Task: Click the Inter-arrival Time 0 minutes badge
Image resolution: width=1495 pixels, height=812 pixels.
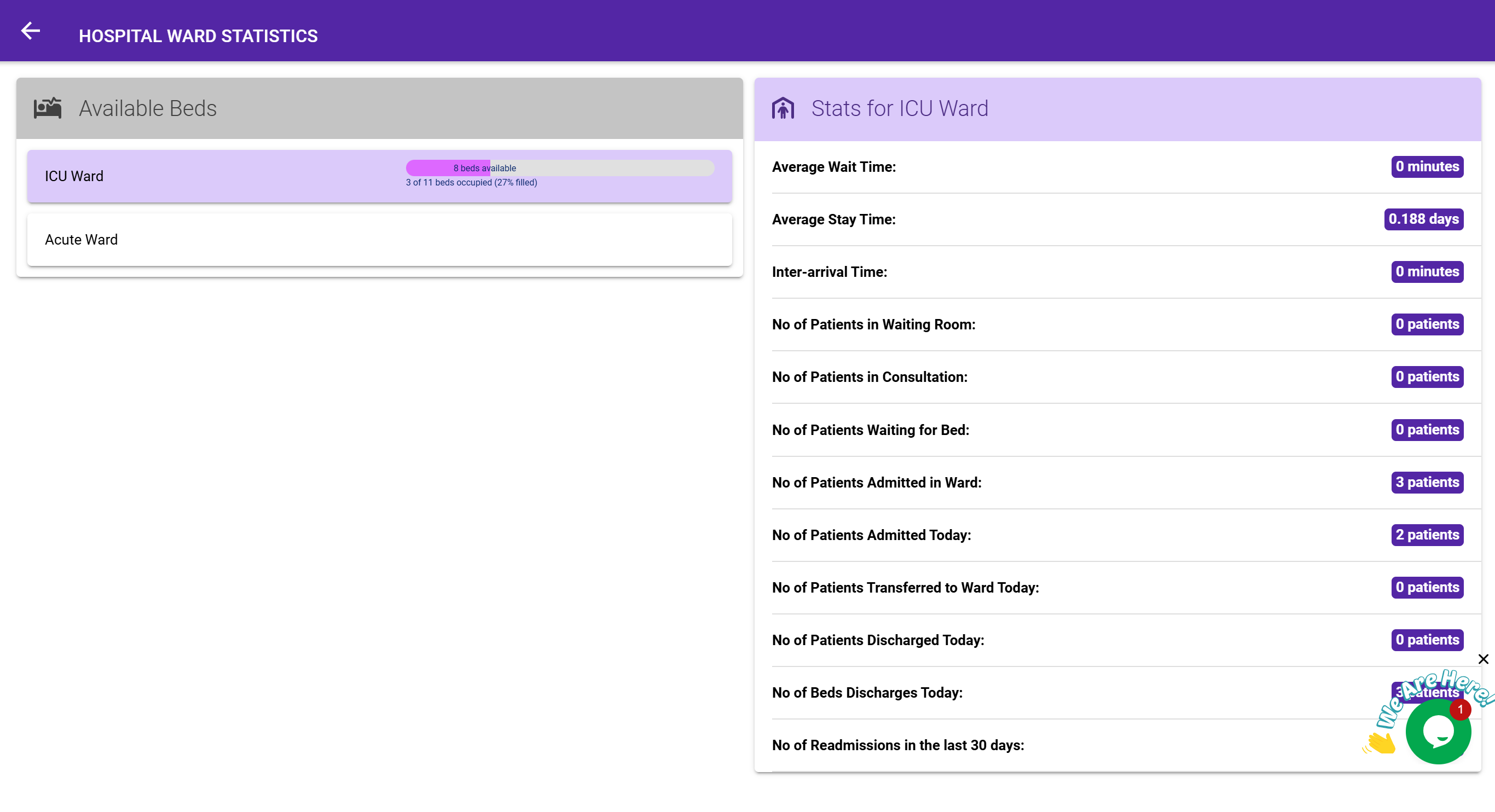Action: tap(1427, 271)
